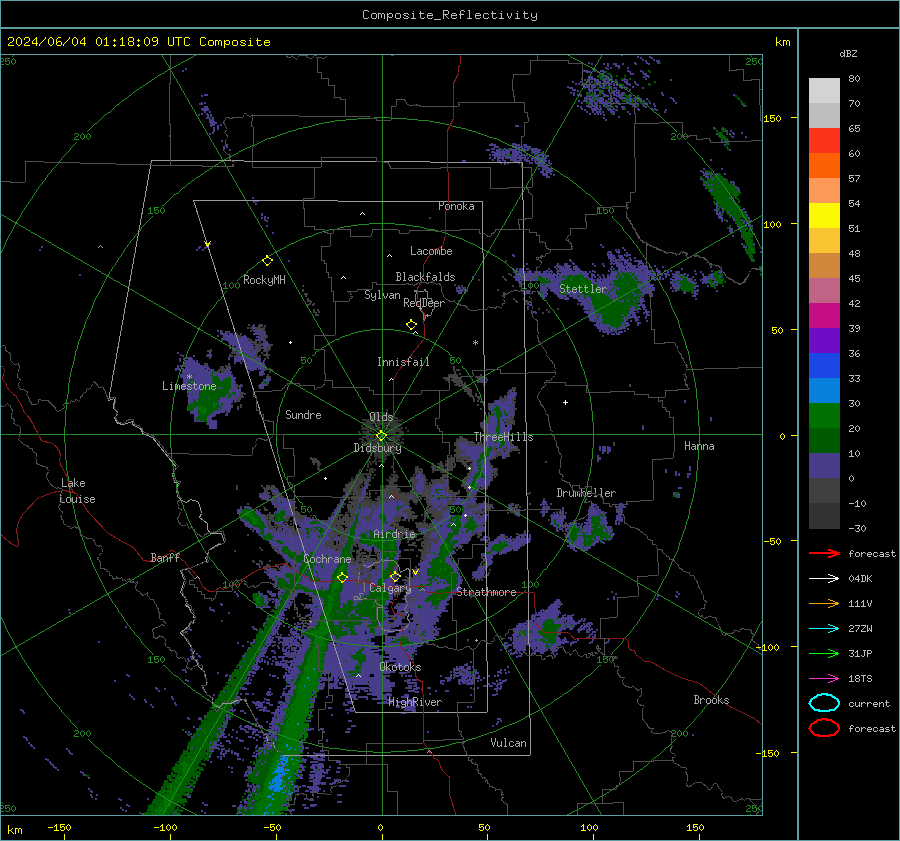Viewport: 900px width, 841px height.
Task: Click the Sylvan label
Action: 382,295
